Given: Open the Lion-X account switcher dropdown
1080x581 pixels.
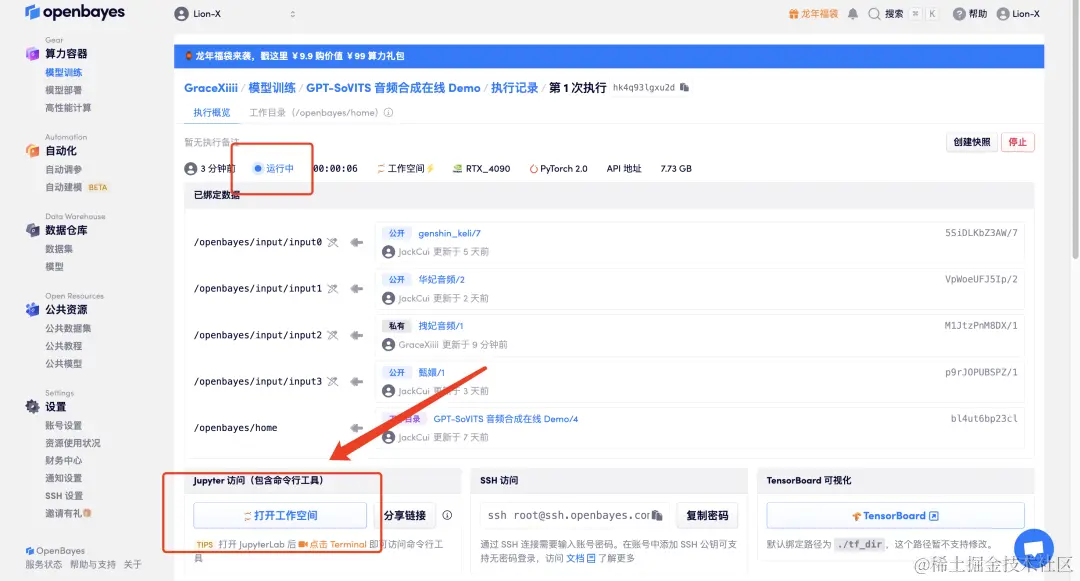Looking at the screenshot, I should pos(236,14).
